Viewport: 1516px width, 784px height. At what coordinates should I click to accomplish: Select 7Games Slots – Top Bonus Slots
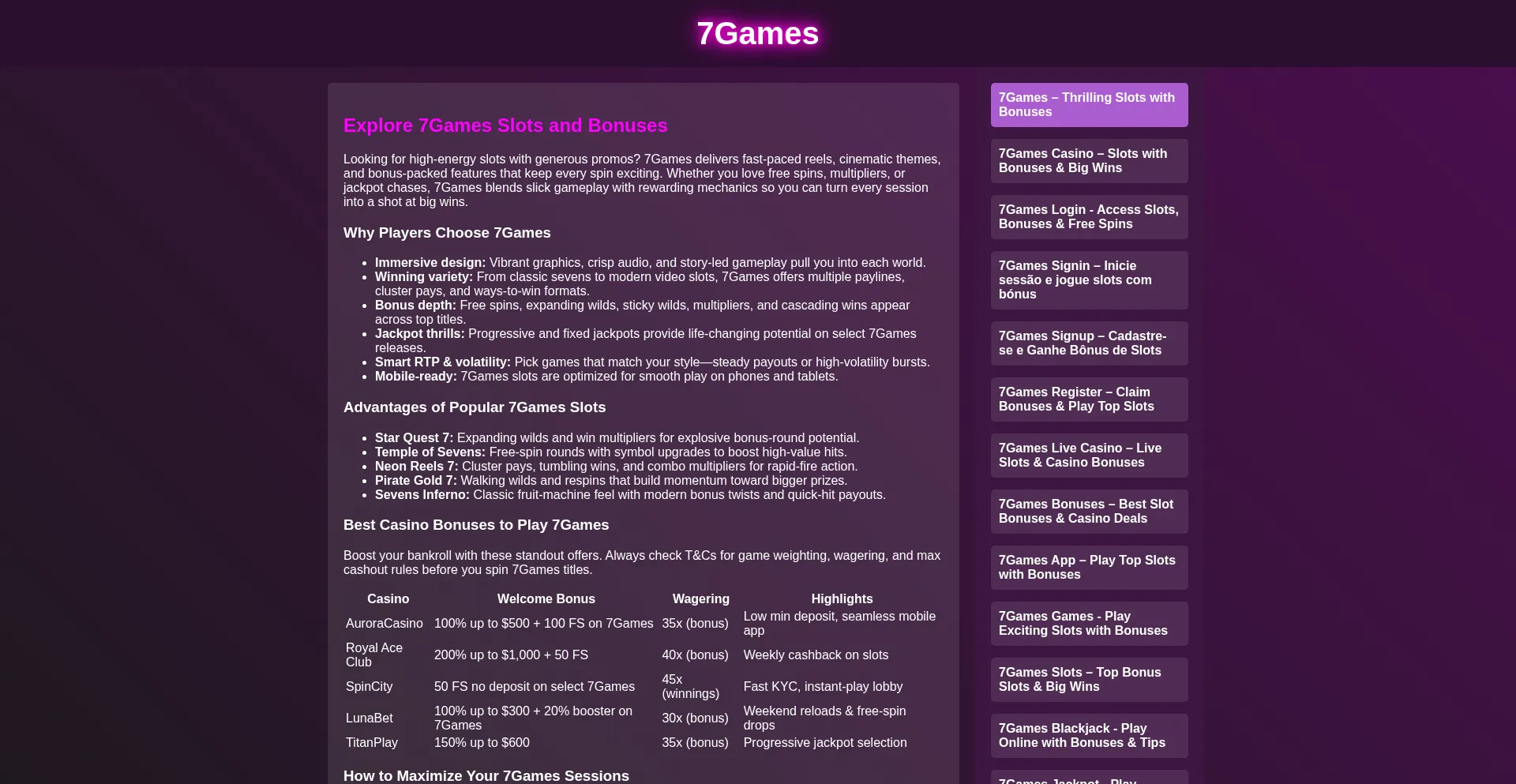click(1089, 680)
